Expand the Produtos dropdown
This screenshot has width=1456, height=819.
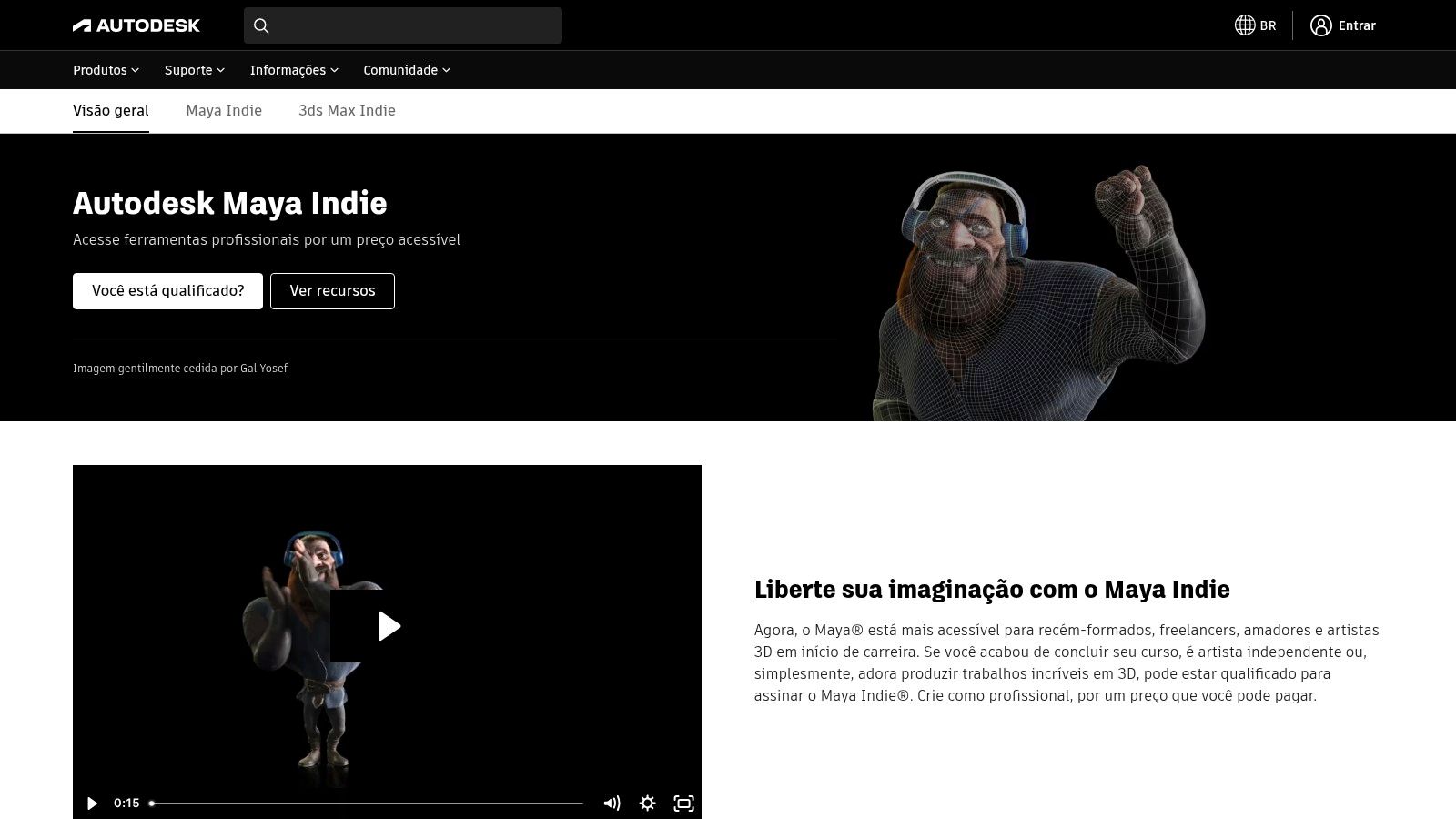click(105, 70)
